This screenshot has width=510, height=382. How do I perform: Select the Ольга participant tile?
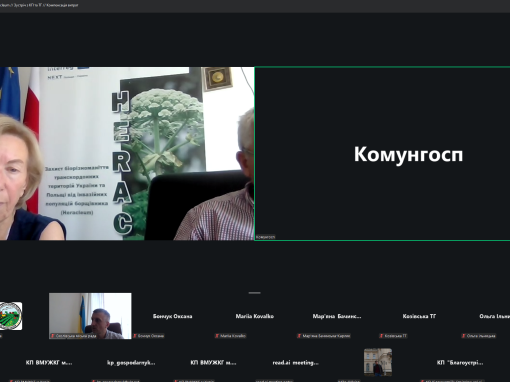click(x=485, y=316)
